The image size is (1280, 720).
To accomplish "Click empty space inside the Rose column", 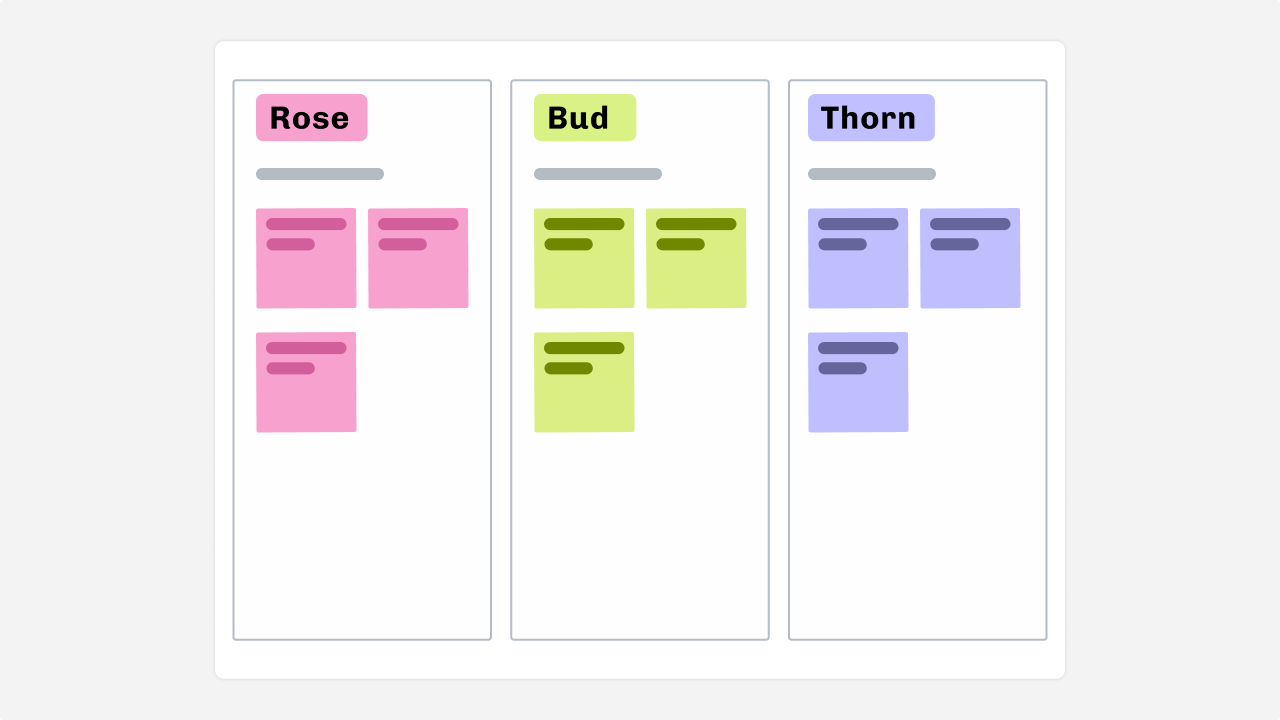I will point(362,540).
